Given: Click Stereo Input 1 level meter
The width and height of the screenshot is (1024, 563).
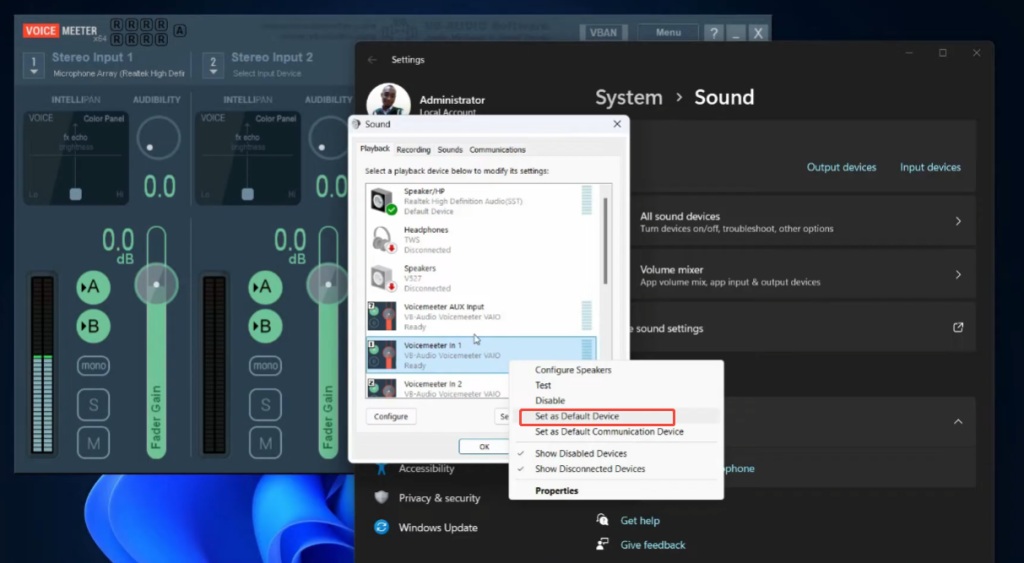Looking at the screenshot, I should pos(42,364).
